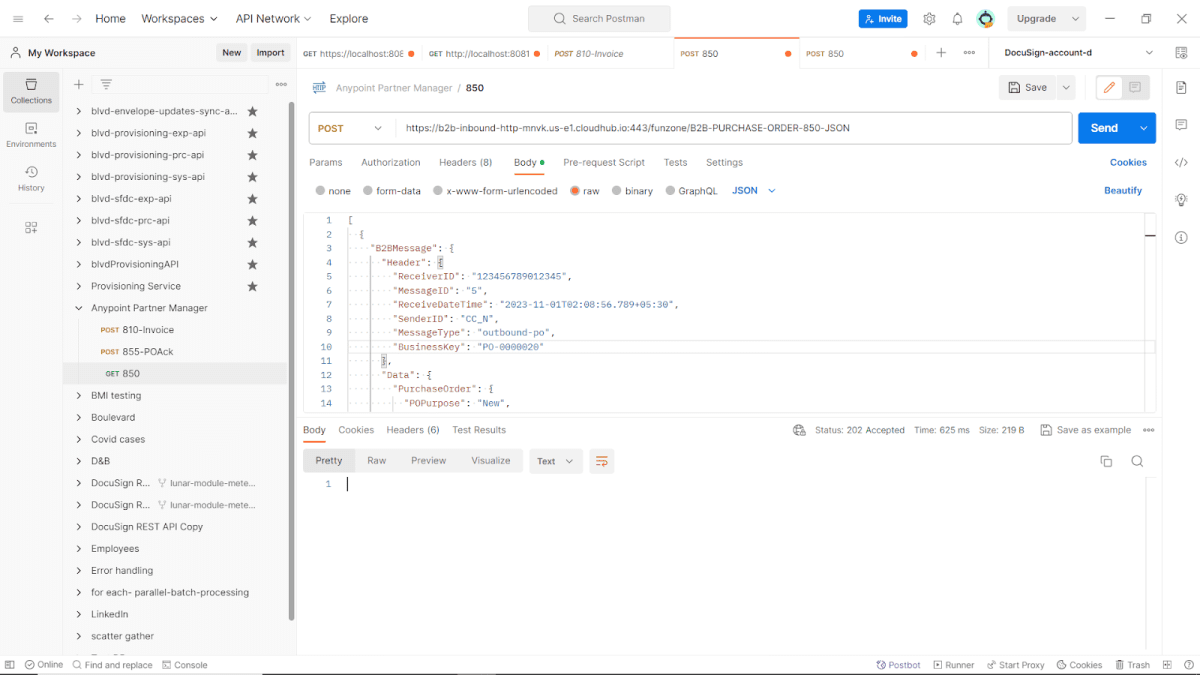Image resolution: width=1200 pixels, height=675 pixels.
Task: Expand the BMI testing collection
Action: pos(80,396)
